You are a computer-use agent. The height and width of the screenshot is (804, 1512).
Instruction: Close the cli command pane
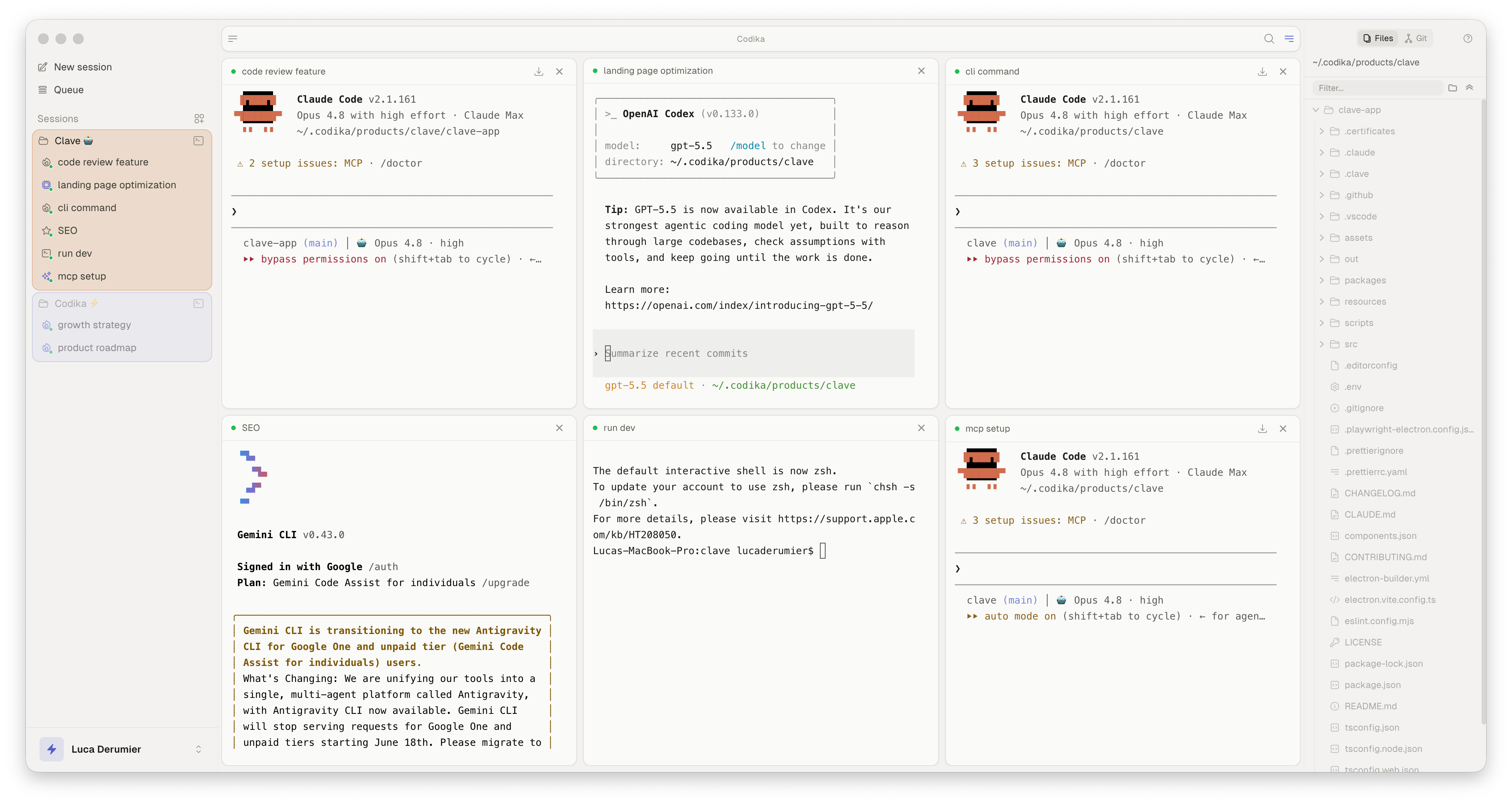pyautogui.click(x=1283, y=72)
